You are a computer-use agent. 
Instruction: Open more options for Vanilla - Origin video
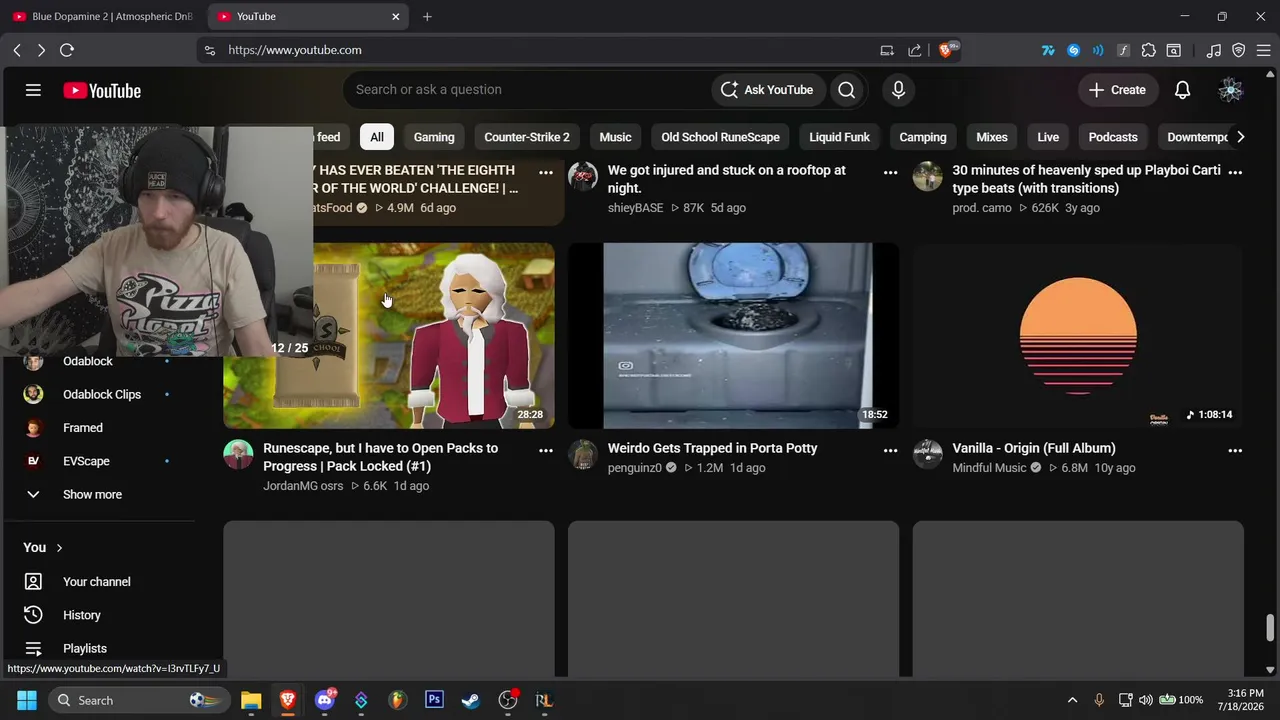tap(1235, 451)
